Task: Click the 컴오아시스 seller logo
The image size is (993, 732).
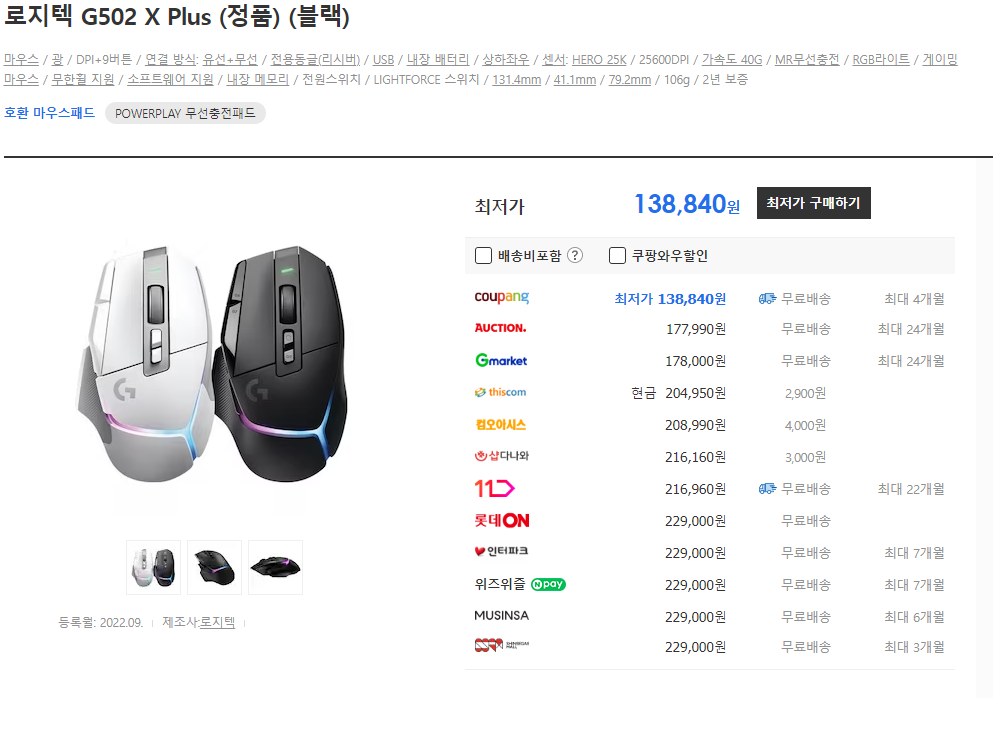Action: tap(500, 425)
